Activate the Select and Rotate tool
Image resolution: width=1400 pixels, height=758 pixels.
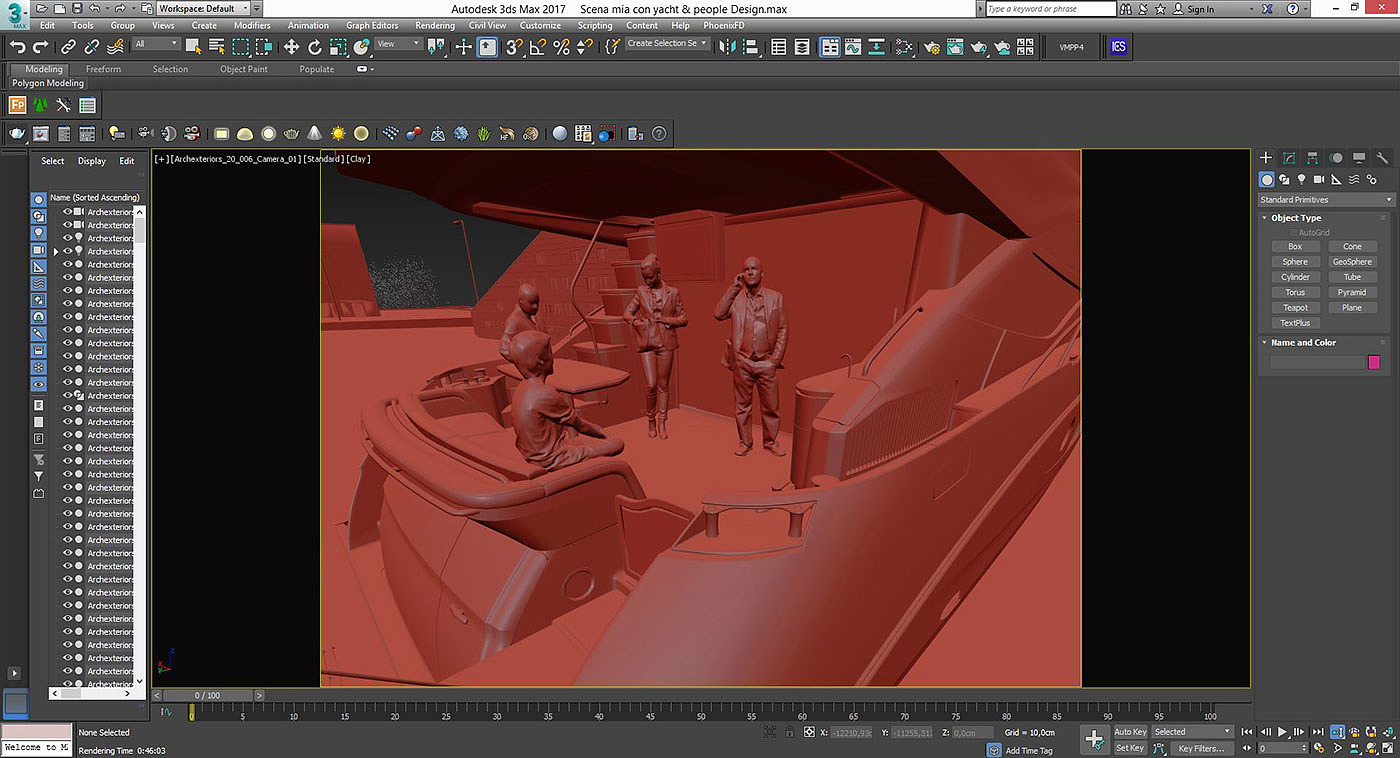[315, 47]
